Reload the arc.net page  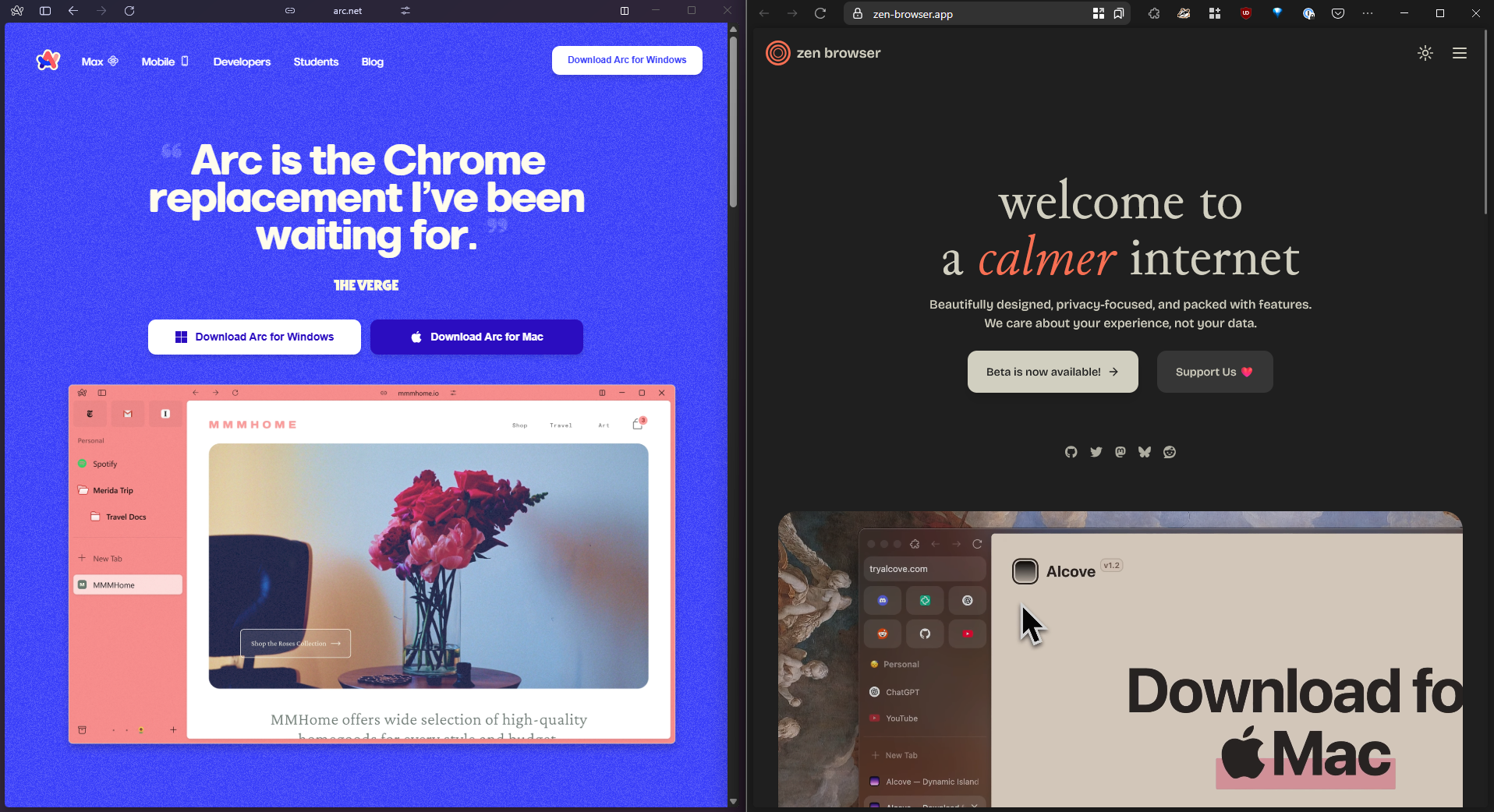129,11
